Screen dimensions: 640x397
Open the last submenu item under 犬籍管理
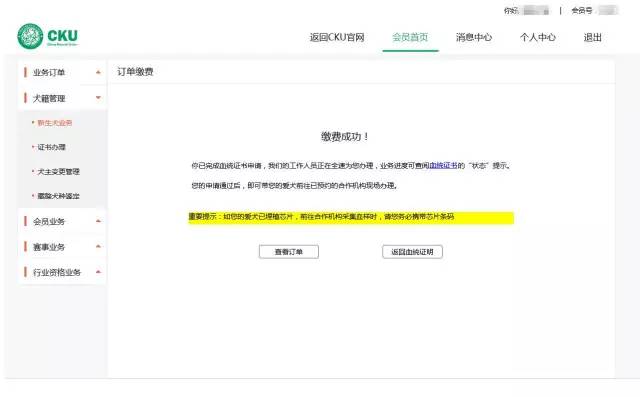(58, 196)
